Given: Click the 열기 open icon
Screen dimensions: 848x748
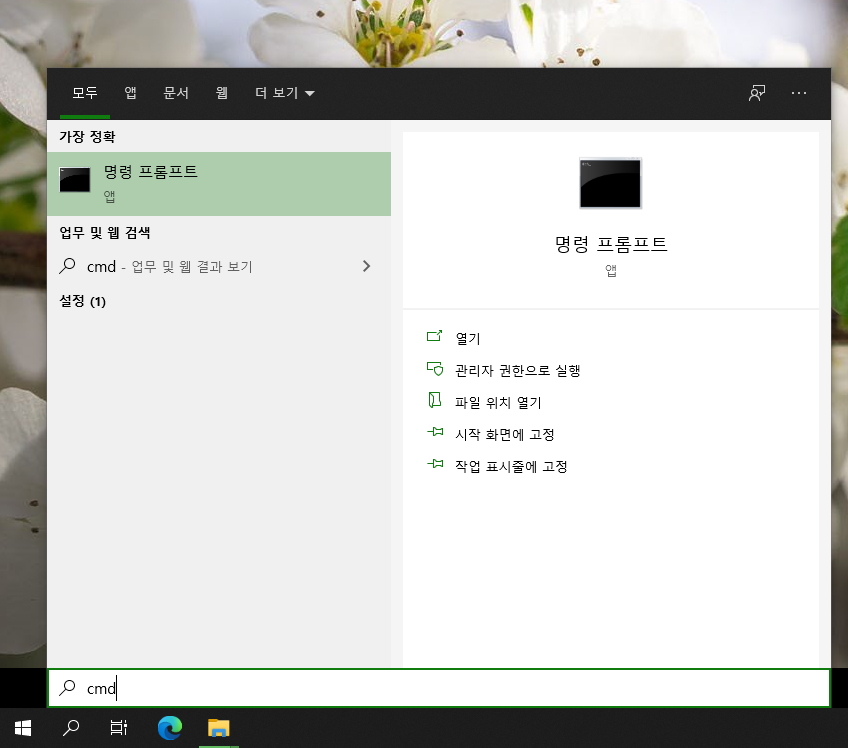Looking at the screenshot, I should click(435, 336).
